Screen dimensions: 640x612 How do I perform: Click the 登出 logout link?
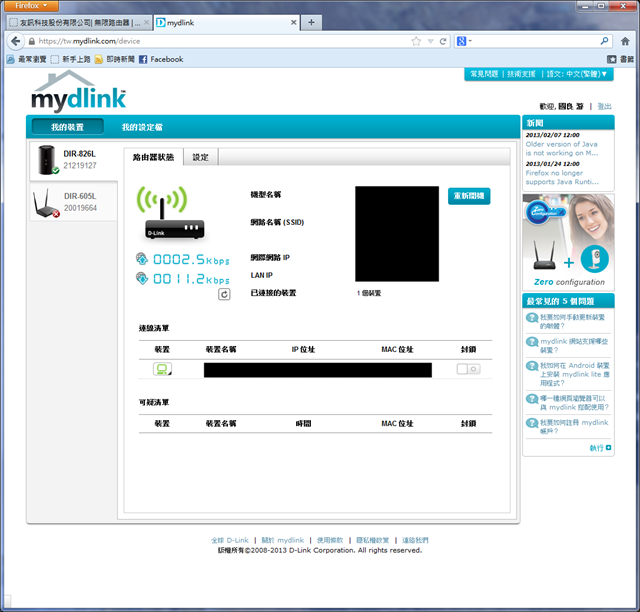coord(604,107)
